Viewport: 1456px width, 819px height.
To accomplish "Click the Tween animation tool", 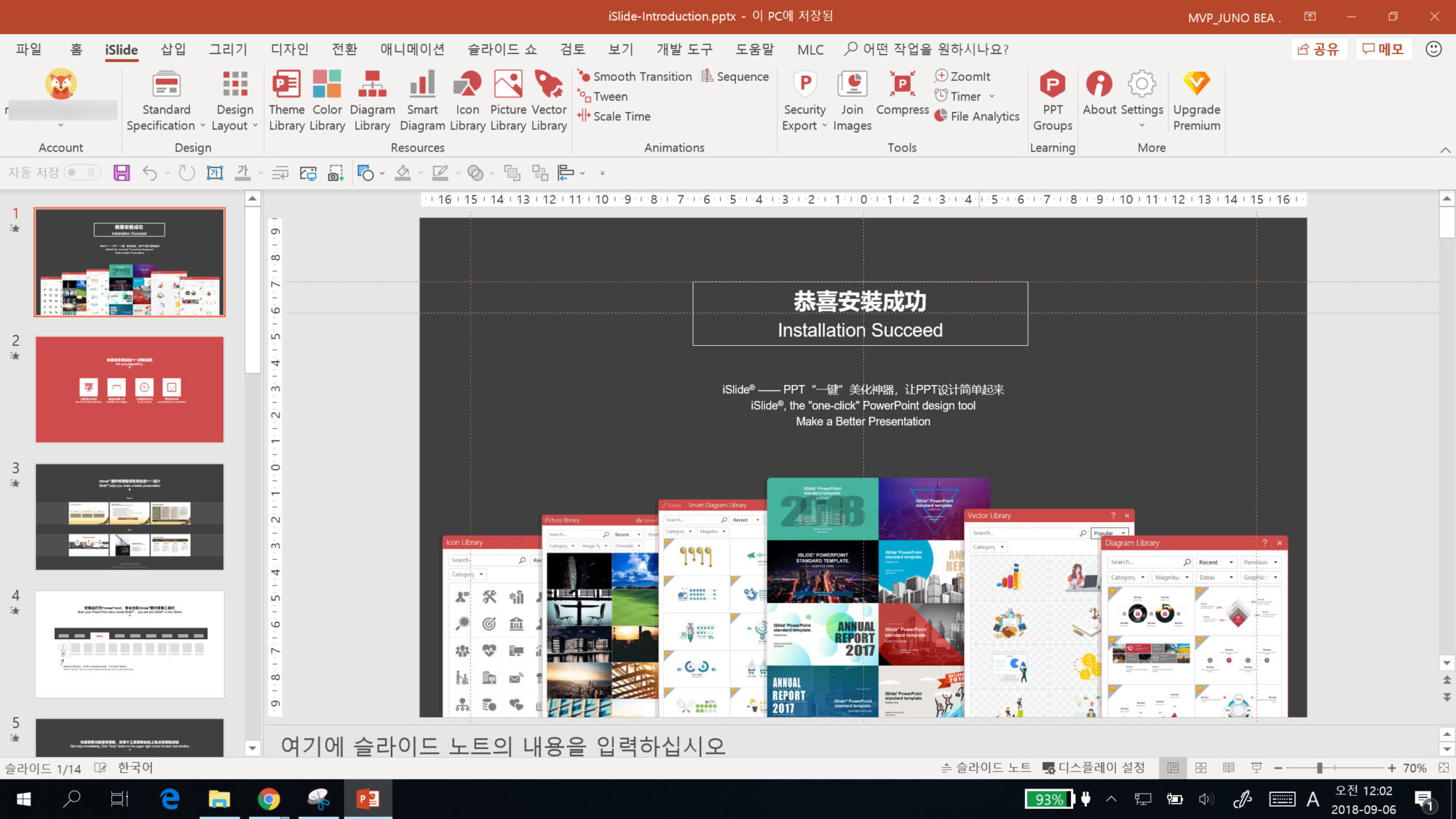I will click(602, 96).
